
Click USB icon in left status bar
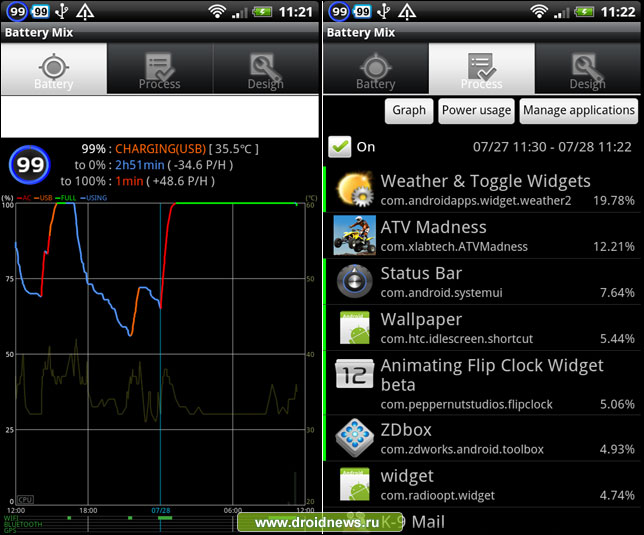(x=62, y=11)
